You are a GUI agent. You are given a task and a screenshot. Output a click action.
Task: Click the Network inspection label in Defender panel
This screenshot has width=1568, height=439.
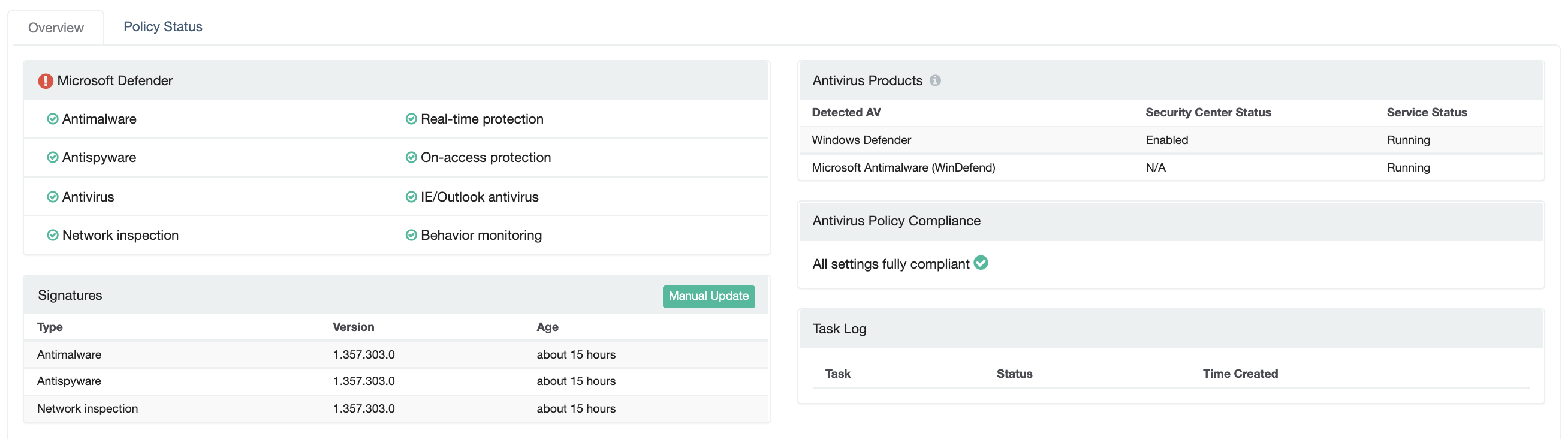[x=120, y=235]
